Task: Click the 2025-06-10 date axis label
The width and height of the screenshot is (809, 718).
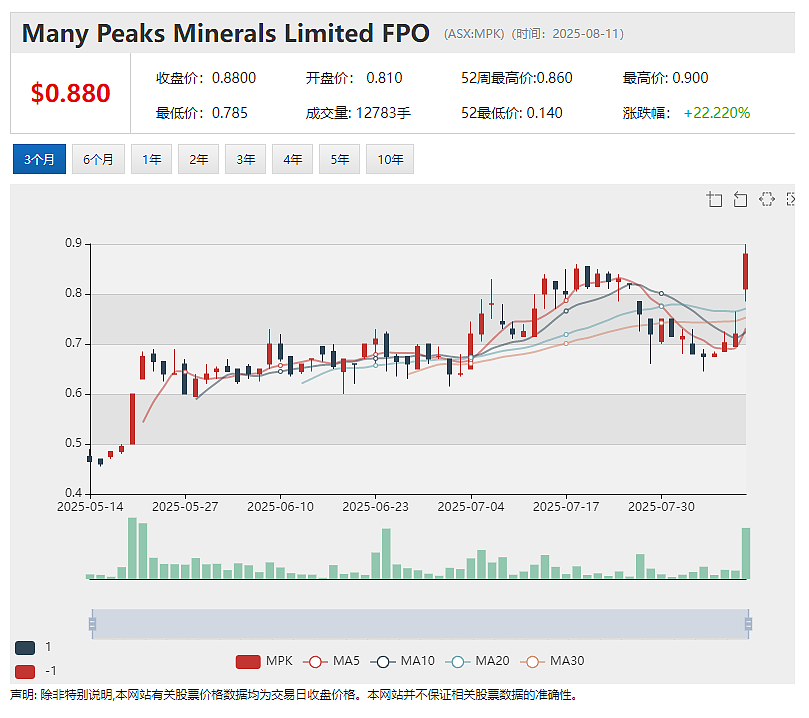Action: click(280, 507)
